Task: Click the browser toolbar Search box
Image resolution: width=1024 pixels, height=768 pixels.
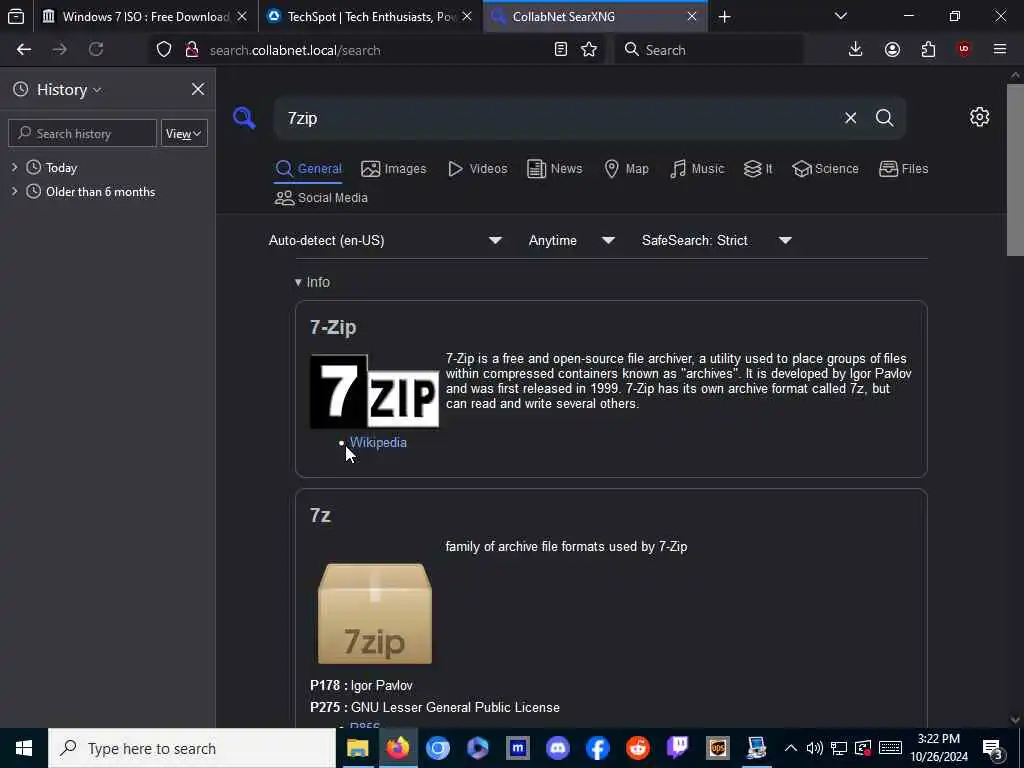Action: (709, 50)
